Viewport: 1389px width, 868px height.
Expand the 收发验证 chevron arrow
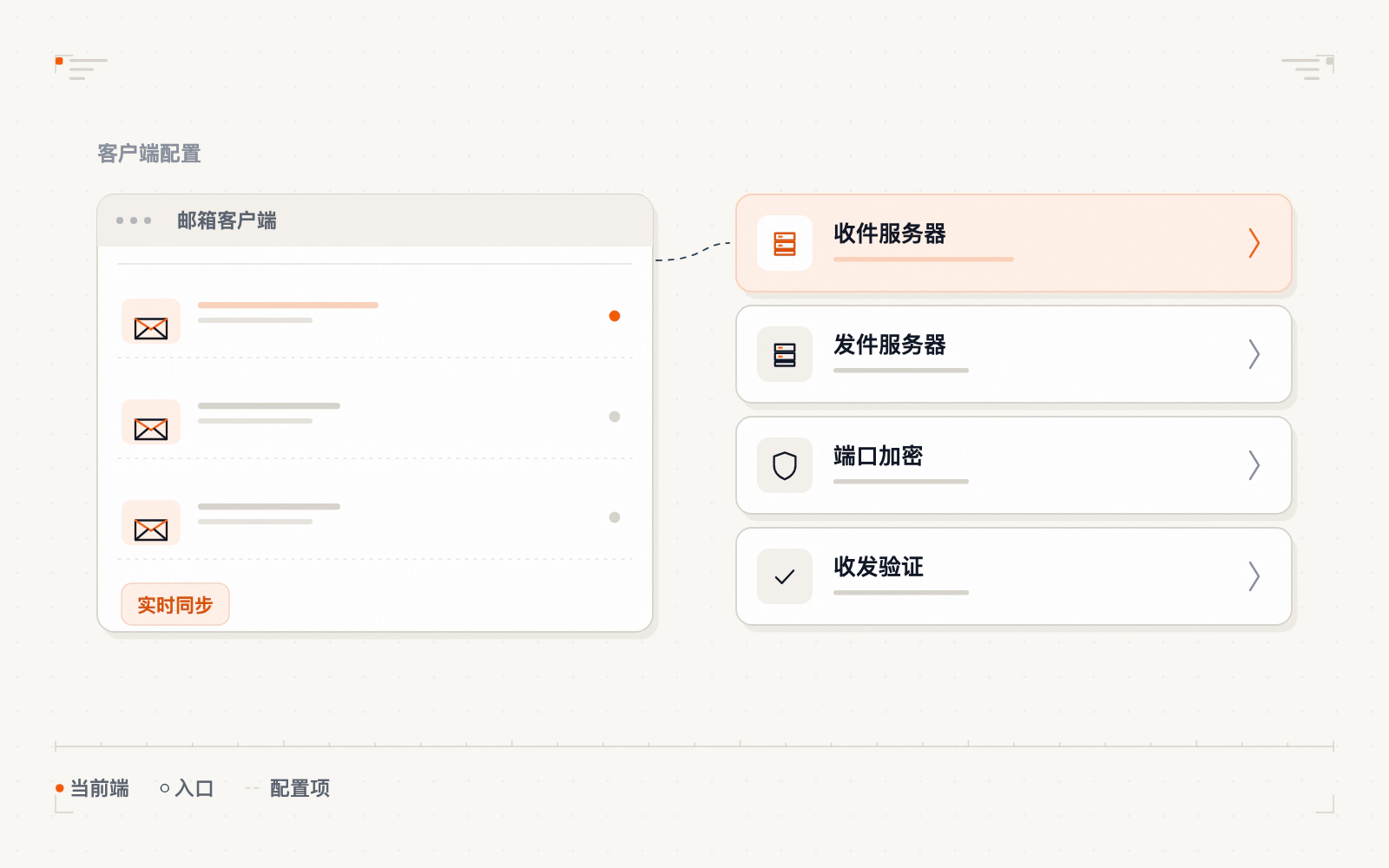[1254, 576]
